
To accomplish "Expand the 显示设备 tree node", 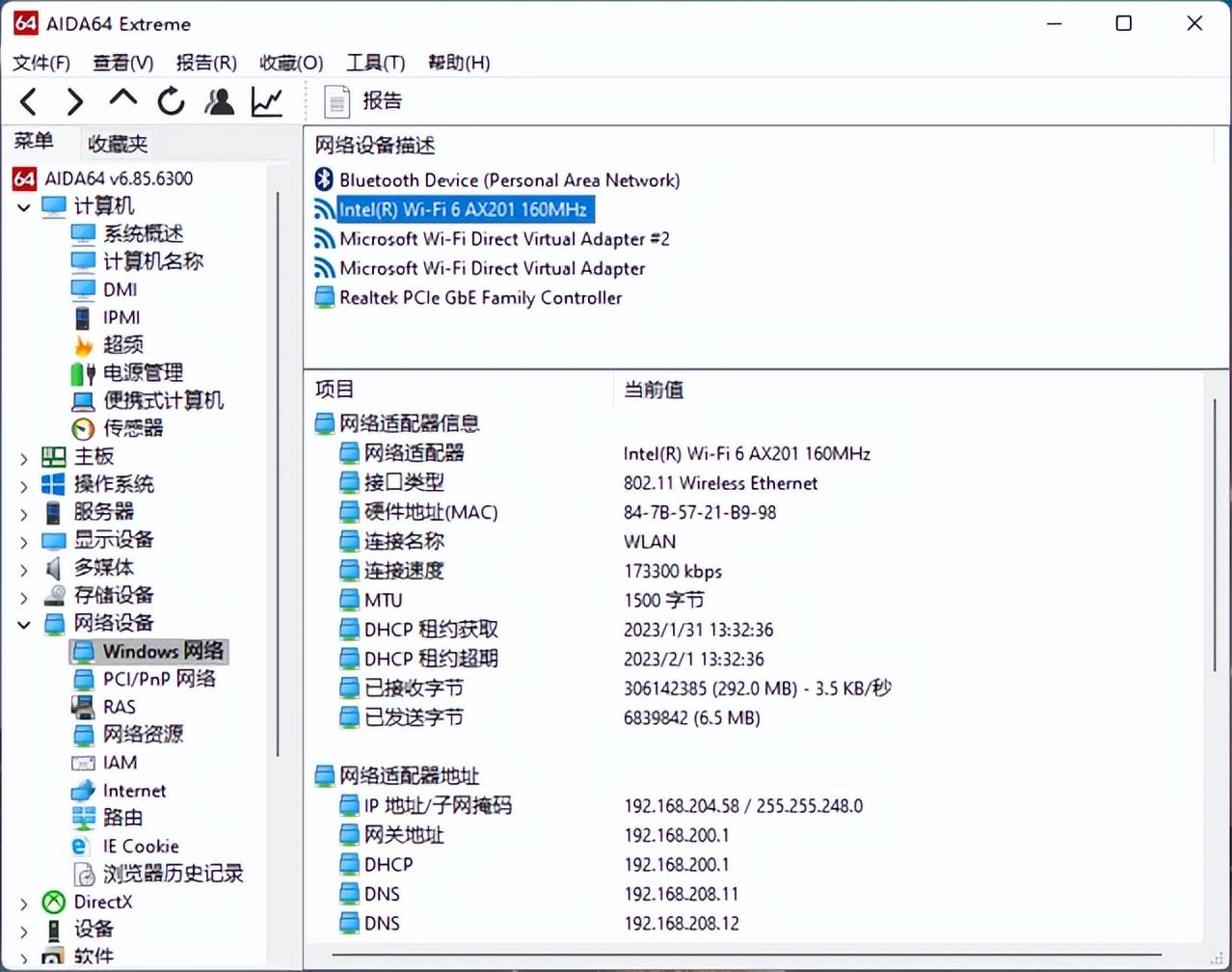I will [24, 542].
